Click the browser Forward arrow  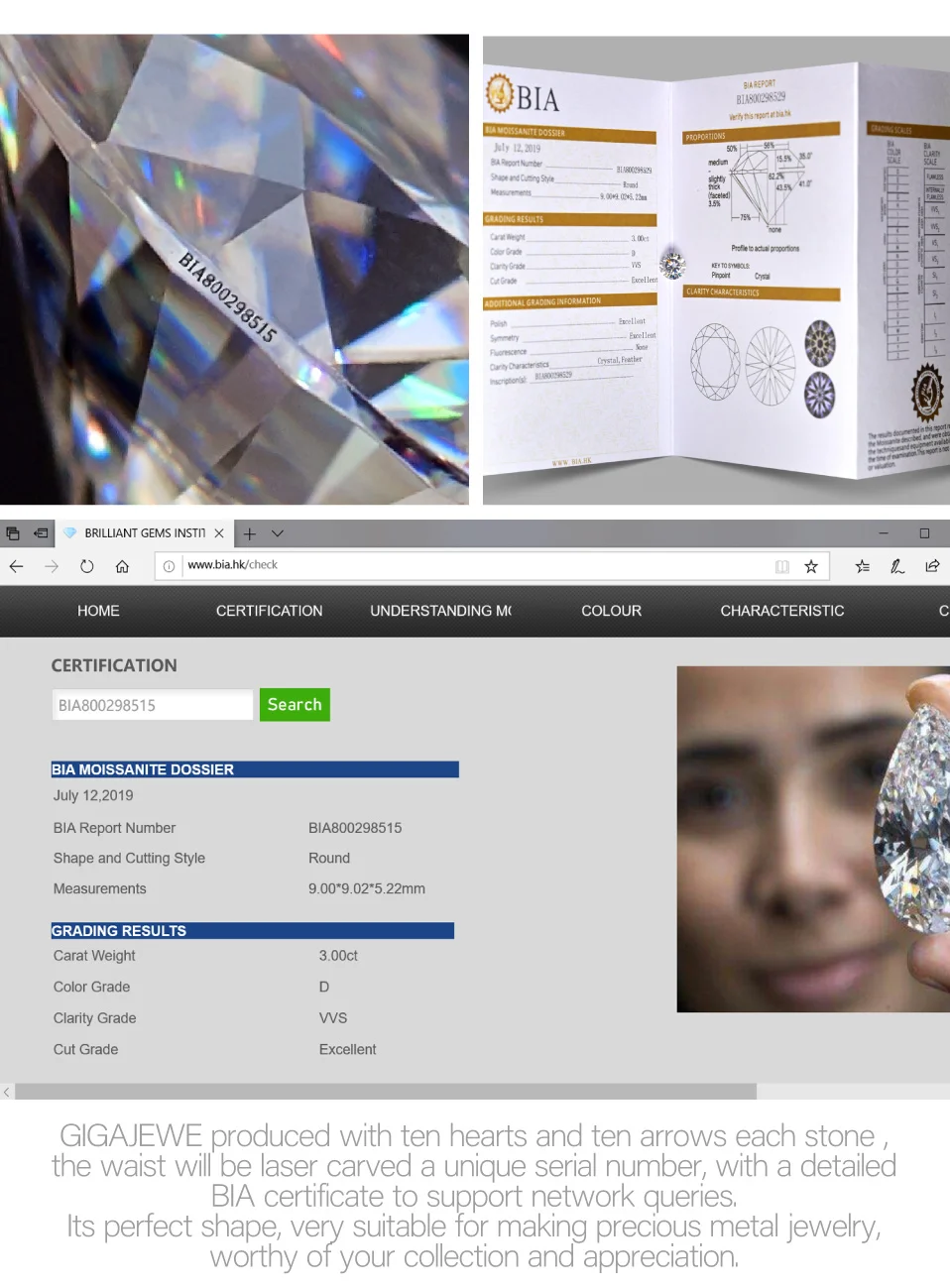pyautogui.click(x=52, y=566)
